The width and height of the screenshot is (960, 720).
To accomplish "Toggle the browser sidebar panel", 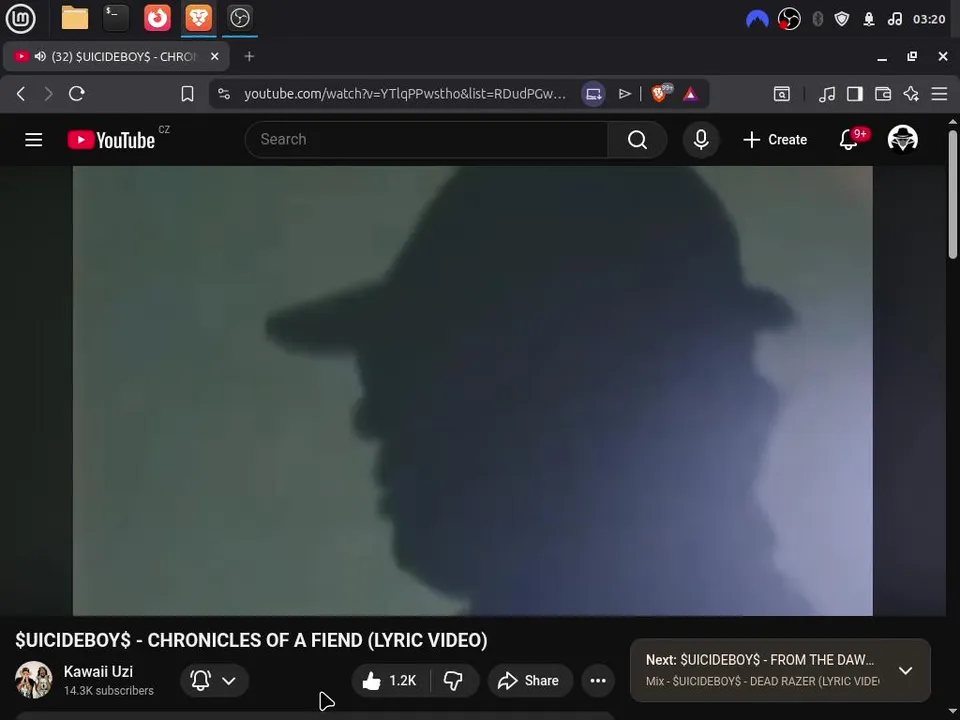I will click(855, 94).
